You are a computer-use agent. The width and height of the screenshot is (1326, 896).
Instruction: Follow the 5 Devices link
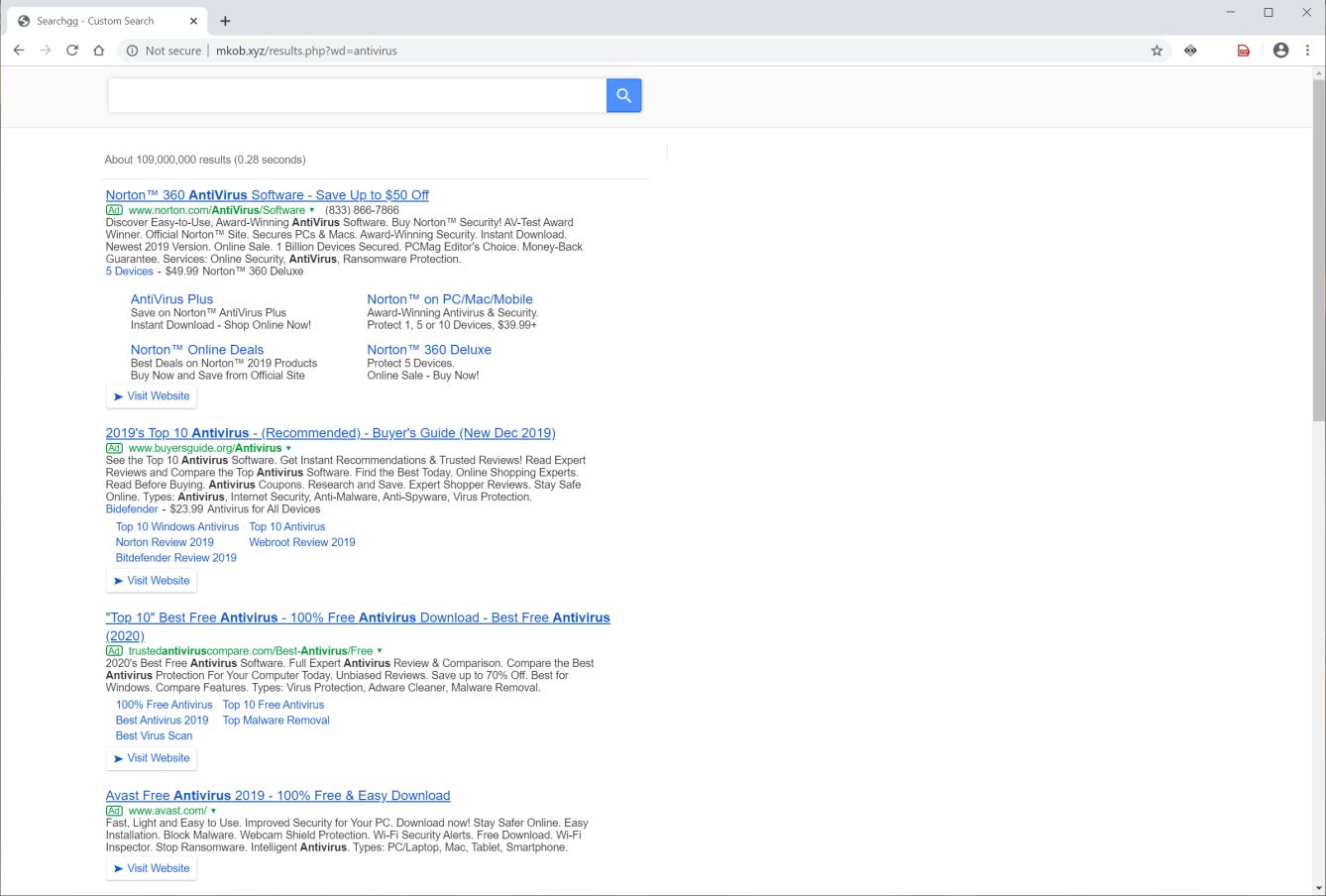click(x=130, y=272)
